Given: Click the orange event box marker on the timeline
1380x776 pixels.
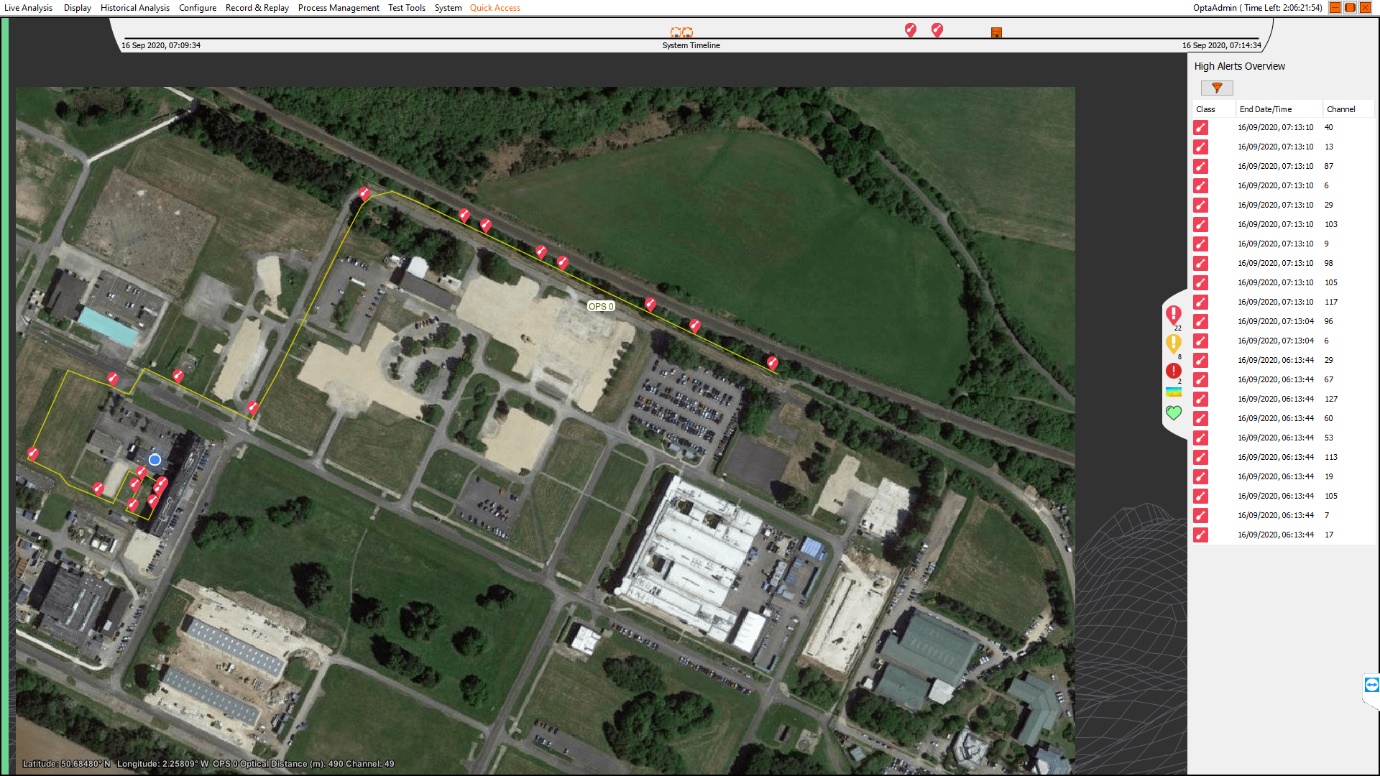Looking at the screenshot, I should [x=996, y=33].
